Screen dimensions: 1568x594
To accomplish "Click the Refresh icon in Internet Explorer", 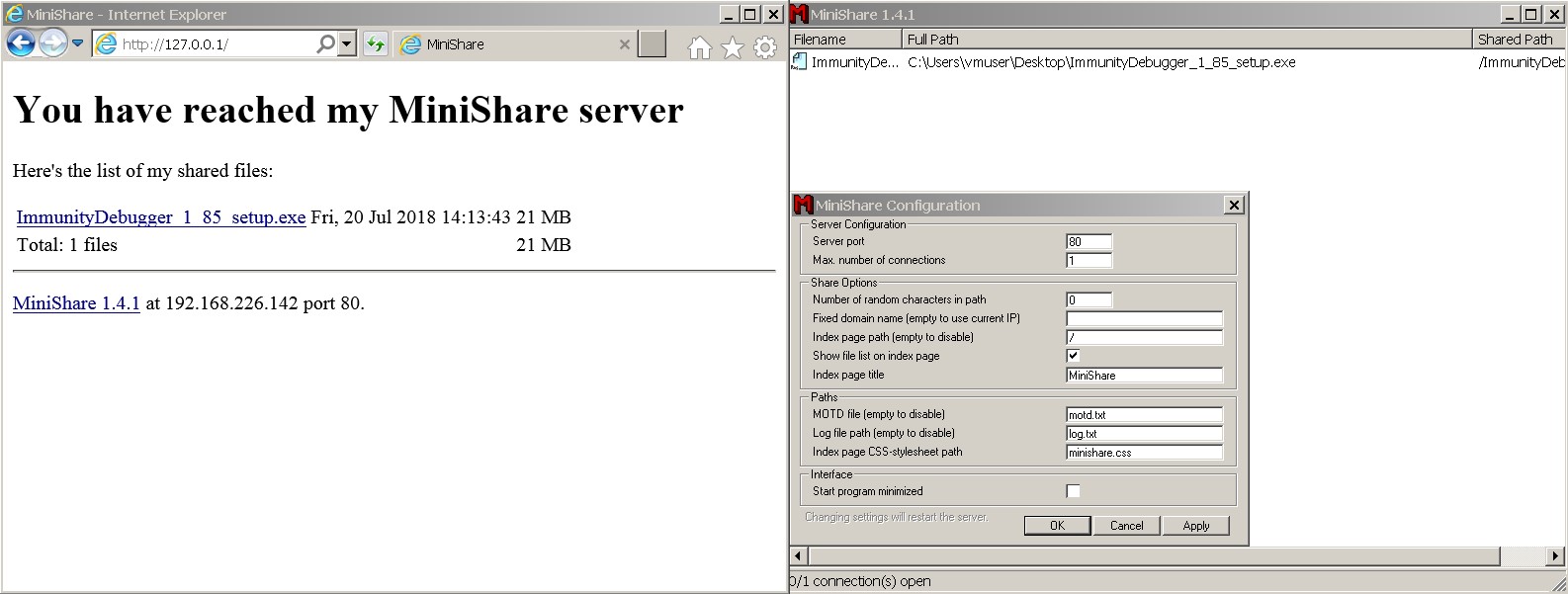I will point(376,44).
